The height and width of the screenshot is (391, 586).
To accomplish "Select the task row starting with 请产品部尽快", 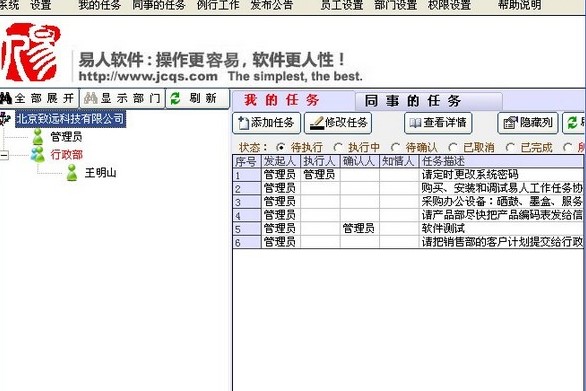I will click(x=408, y=215).
